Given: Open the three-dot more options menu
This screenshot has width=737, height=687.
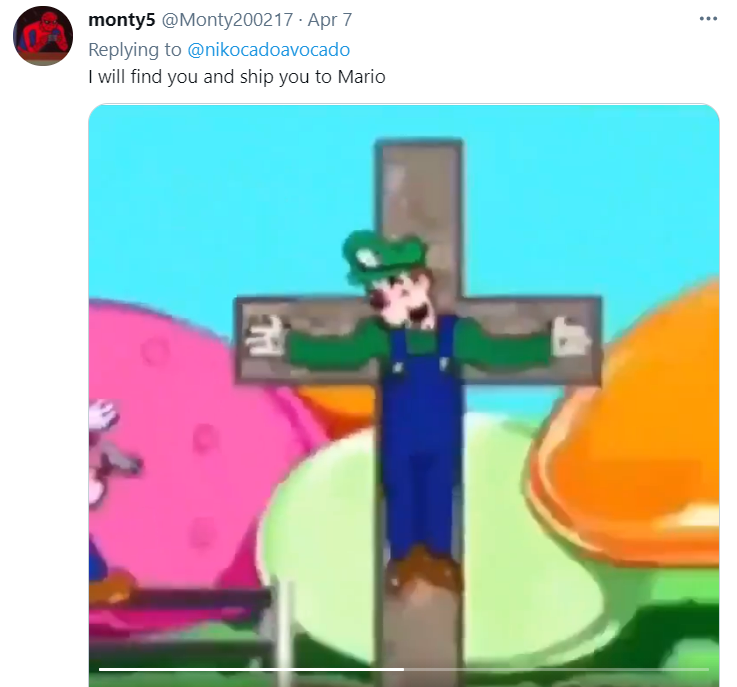Looking at the screenshot, I should click(x=708, y=19).
